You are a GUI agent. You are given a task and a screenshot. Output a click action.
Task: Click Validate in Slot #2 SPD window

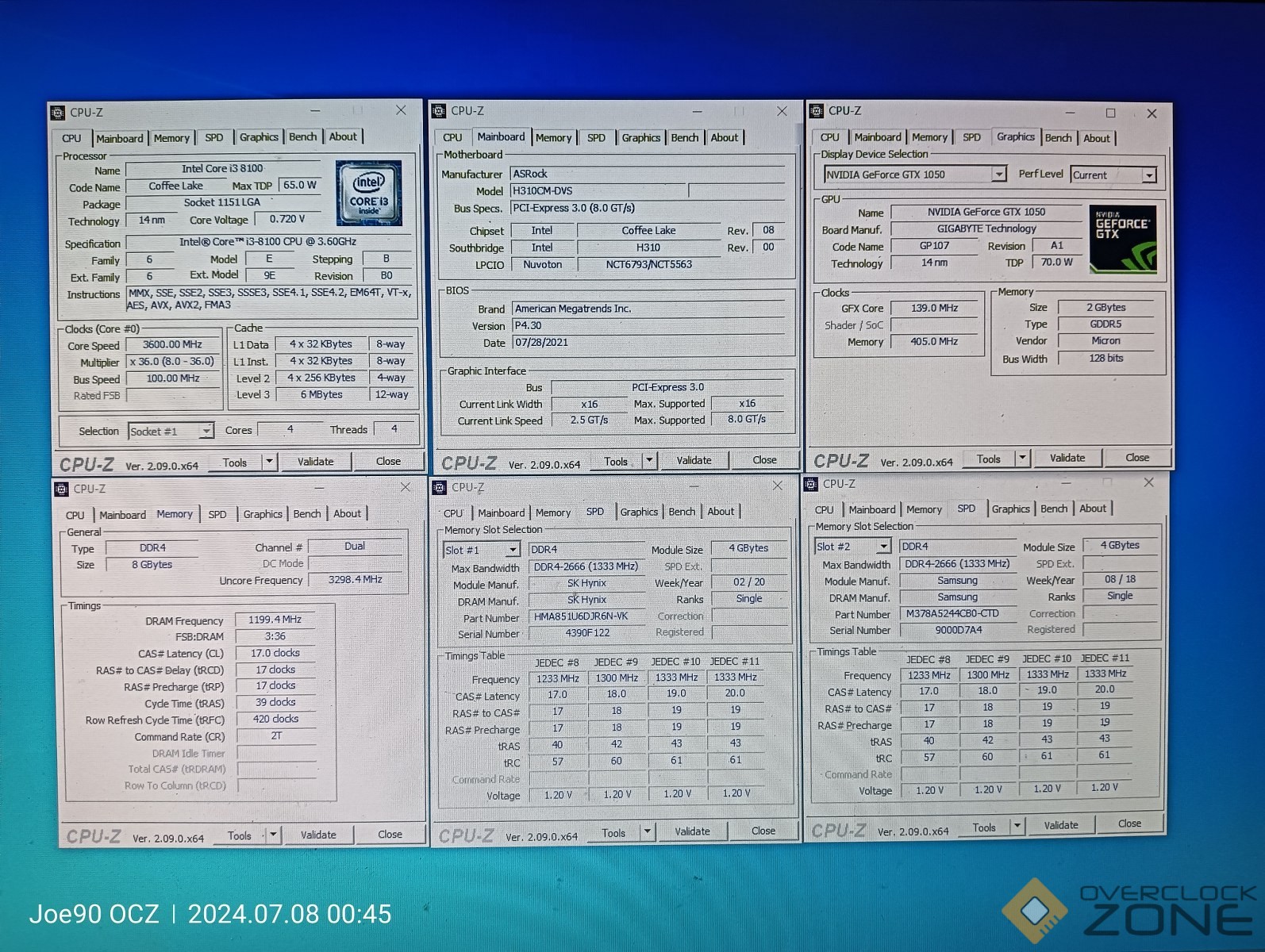click(1061, 826)
